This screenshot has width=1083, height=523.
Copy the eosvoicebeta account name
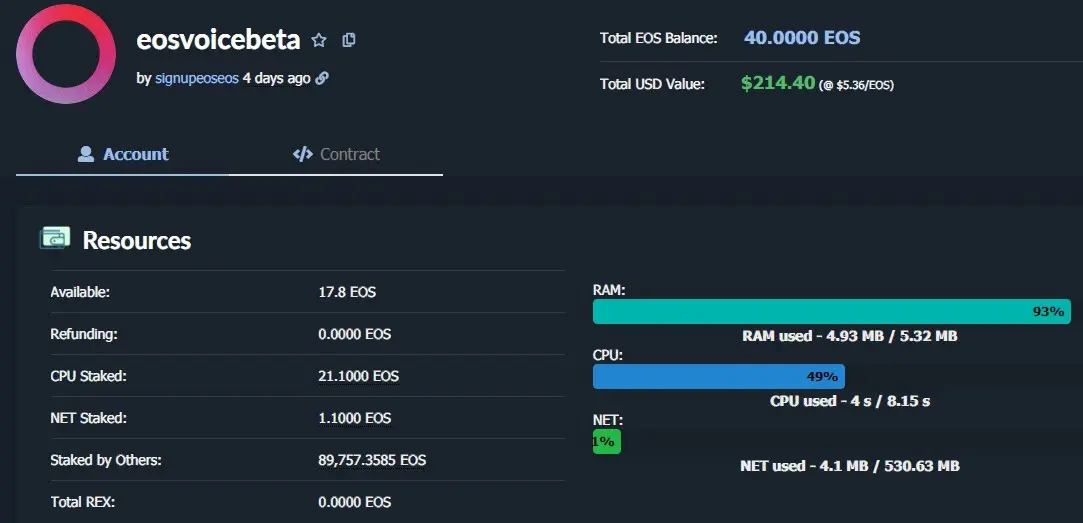(x=349, y=40)
